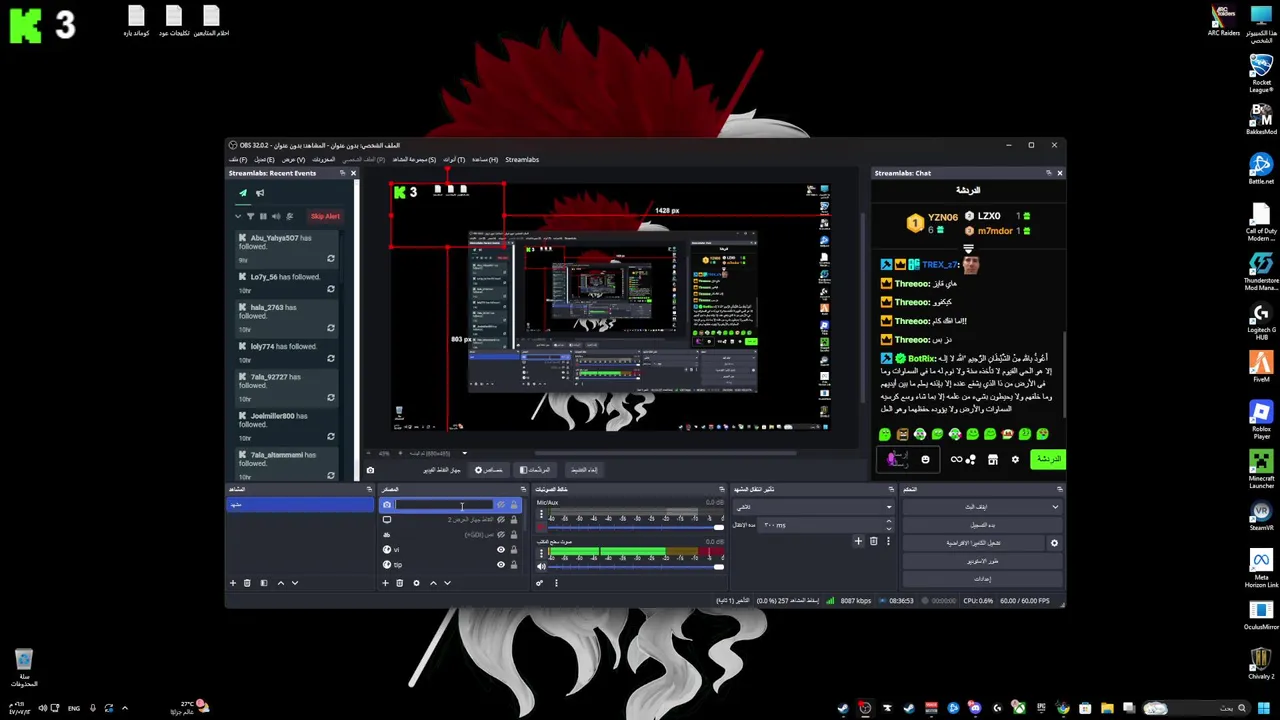Expand the Recent Events chevron dropdown
1280x720 pixels.
pyautogui.click(x=238, y=216)
